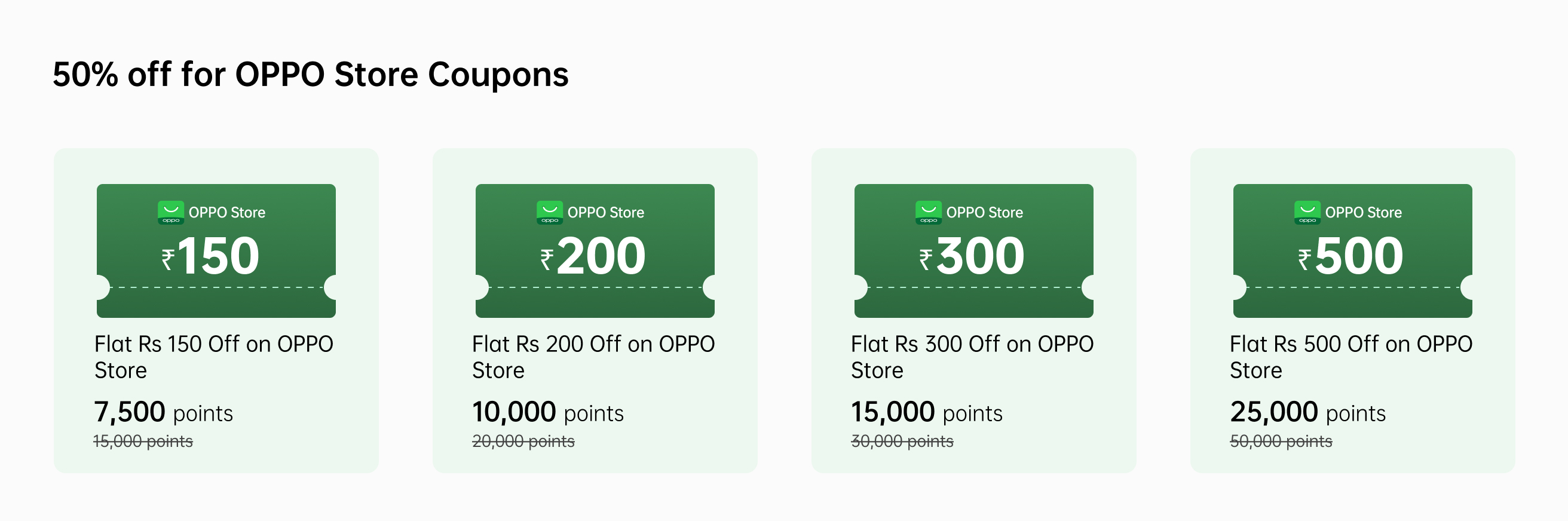The width and height of the screenshot is (1568, 521).
Task: Open the ₹500 green coupon image
Action: click(1352, 251)
